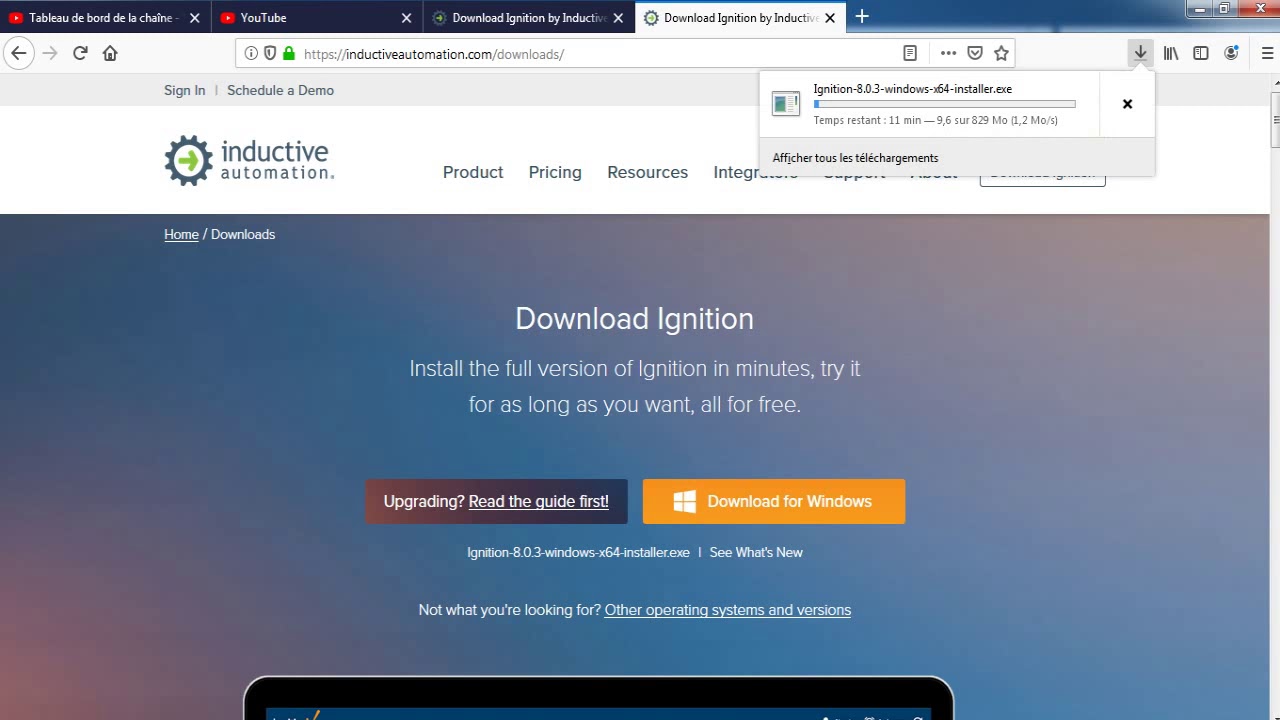Open the downloads toolbar arrow
Viewport: 1280px width, 720px height.
pyautogui.click(x=1140, y=54)
